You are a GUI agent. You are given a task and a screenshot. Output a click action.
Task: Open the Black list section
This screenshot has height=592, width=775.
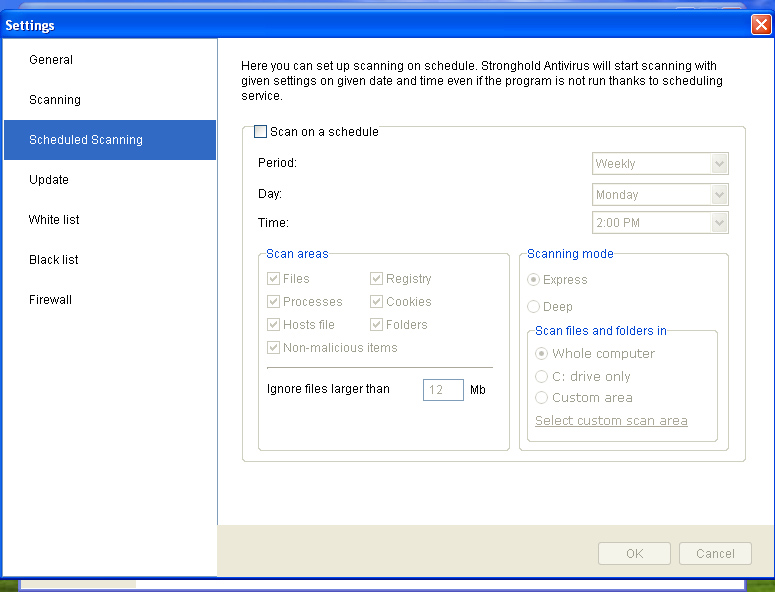pyautogui.click(x=110, y=260)
